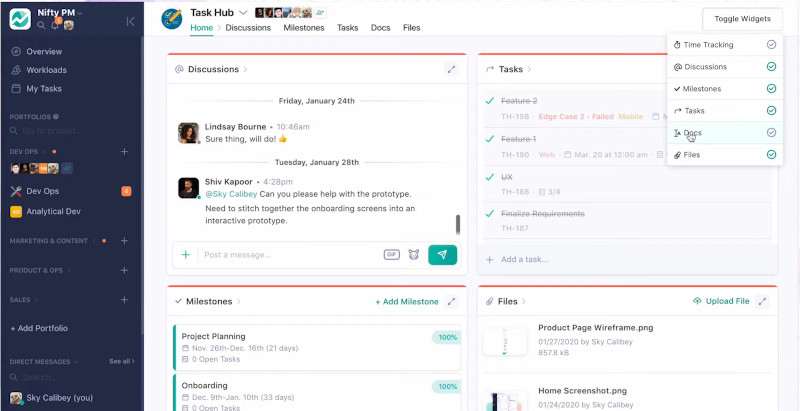Image resolution: width=800 pixels, height=411 pixels.
Task: Switch to the Discussions tab
Action: [x=248, y=28]
